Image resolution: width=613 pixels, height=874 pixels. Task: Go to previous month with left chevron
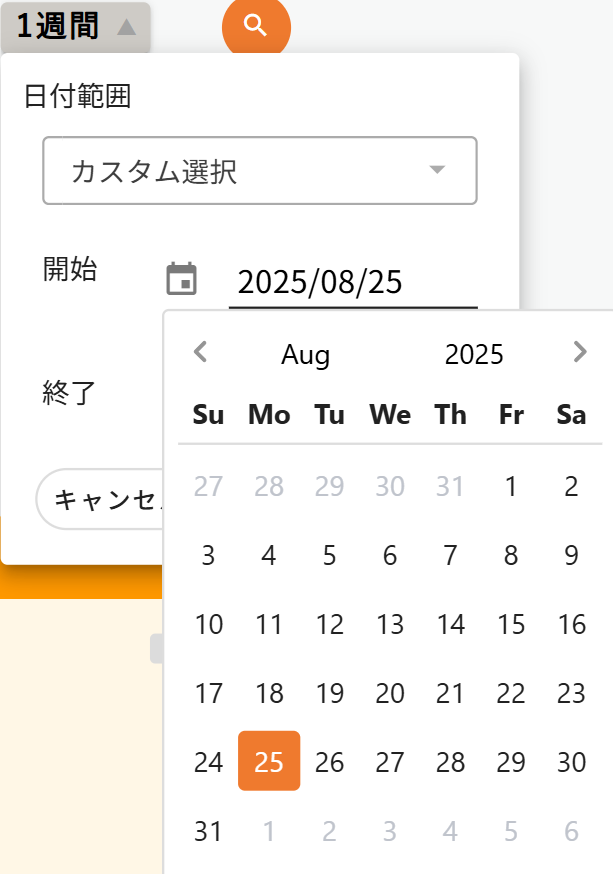[200, 352]
